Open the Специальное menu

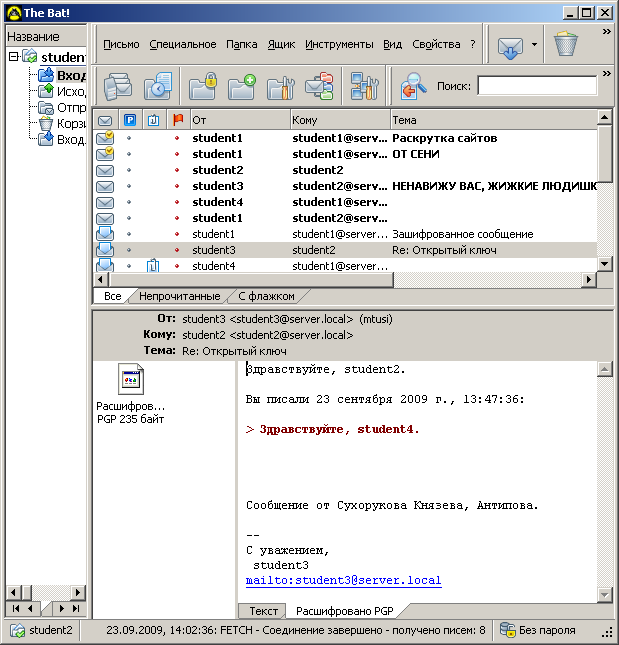pos(183,44)
